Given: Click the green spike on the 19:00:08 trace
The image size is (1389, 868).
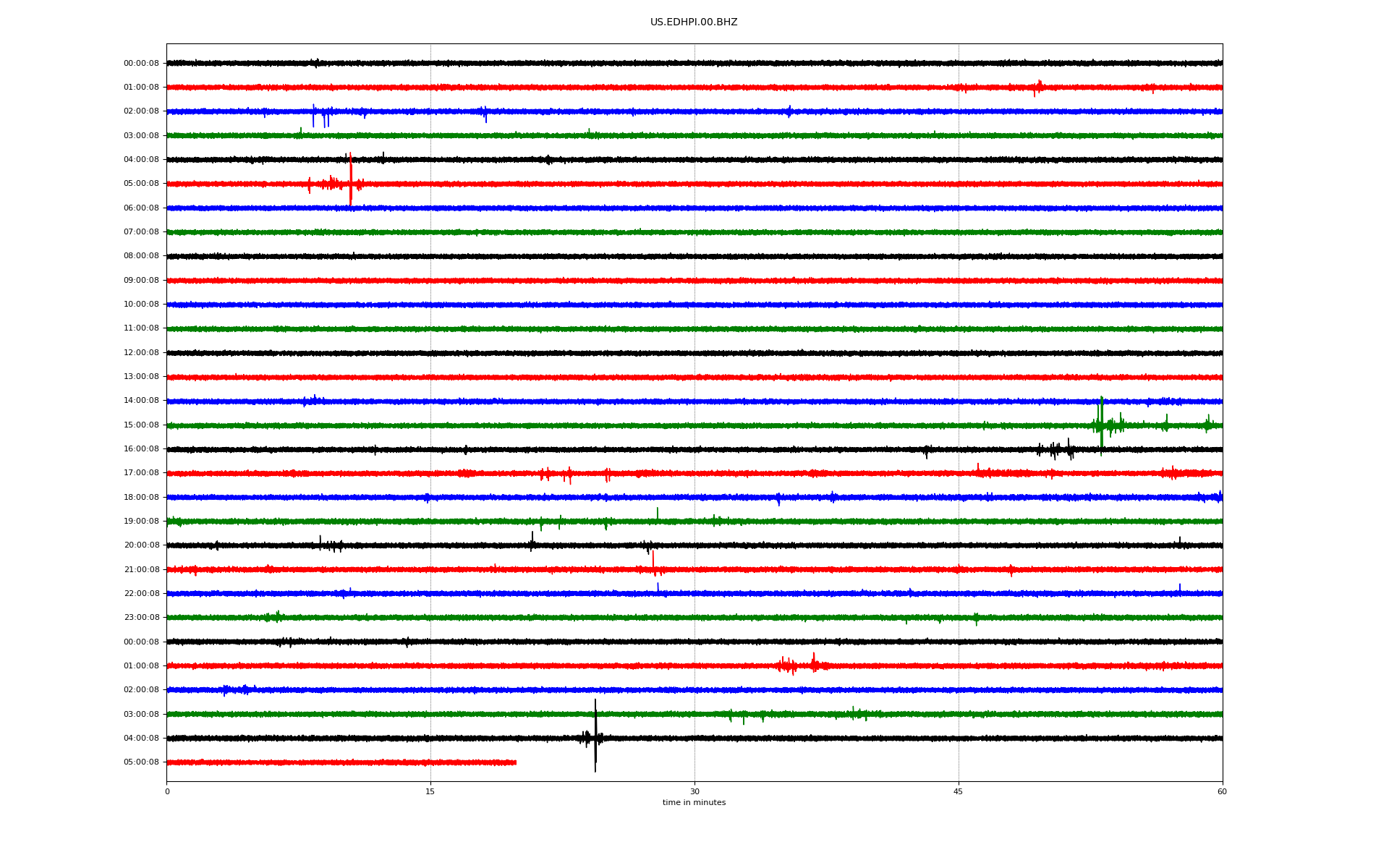Looking at the screenshot, I should pos(658,514).
